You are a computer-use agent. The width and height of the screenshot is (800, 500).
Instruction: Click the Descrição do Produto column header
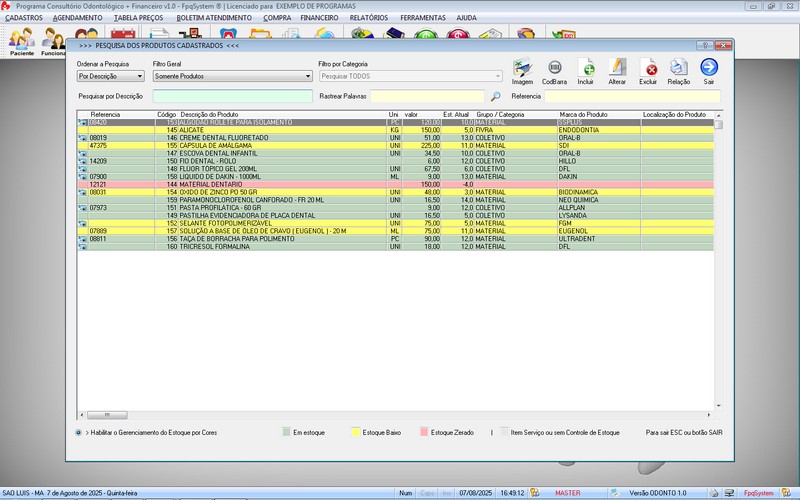(x=209, y=115)
